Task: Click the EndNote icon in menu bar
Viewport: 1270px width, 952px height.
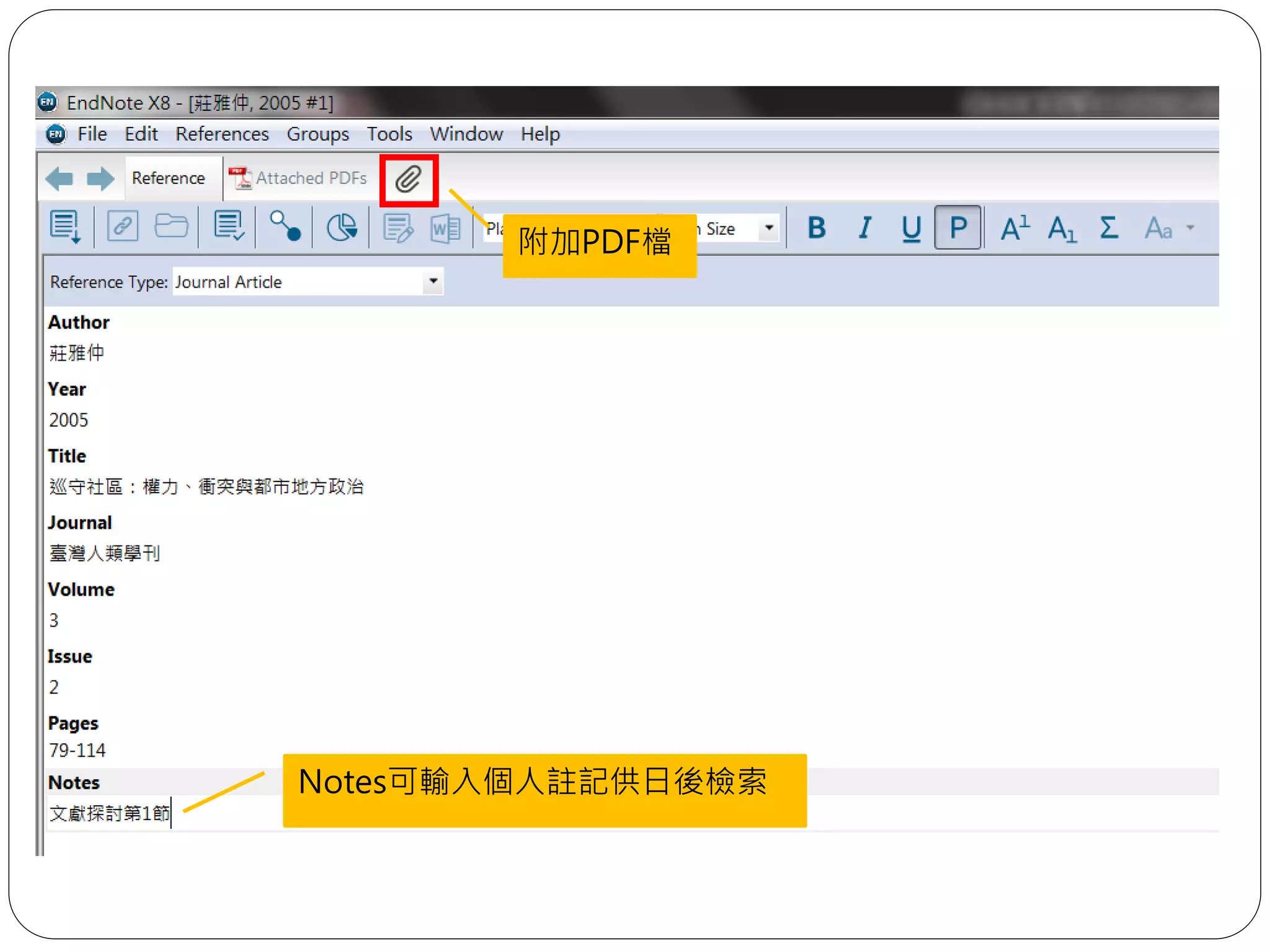Action: pyautogui.click(x=56, y=134)
